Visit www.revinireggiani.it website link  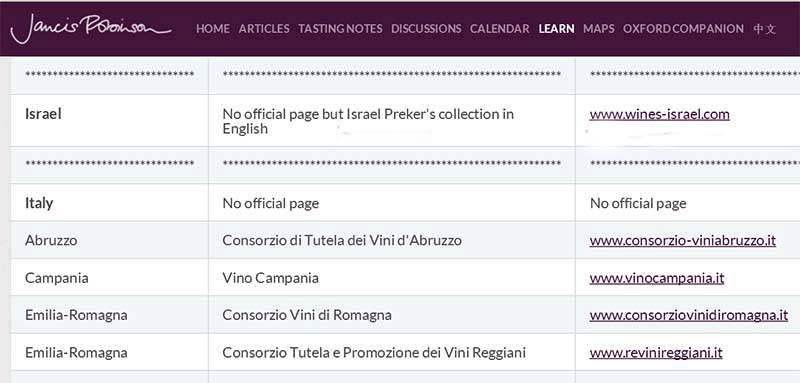point(656,353)
